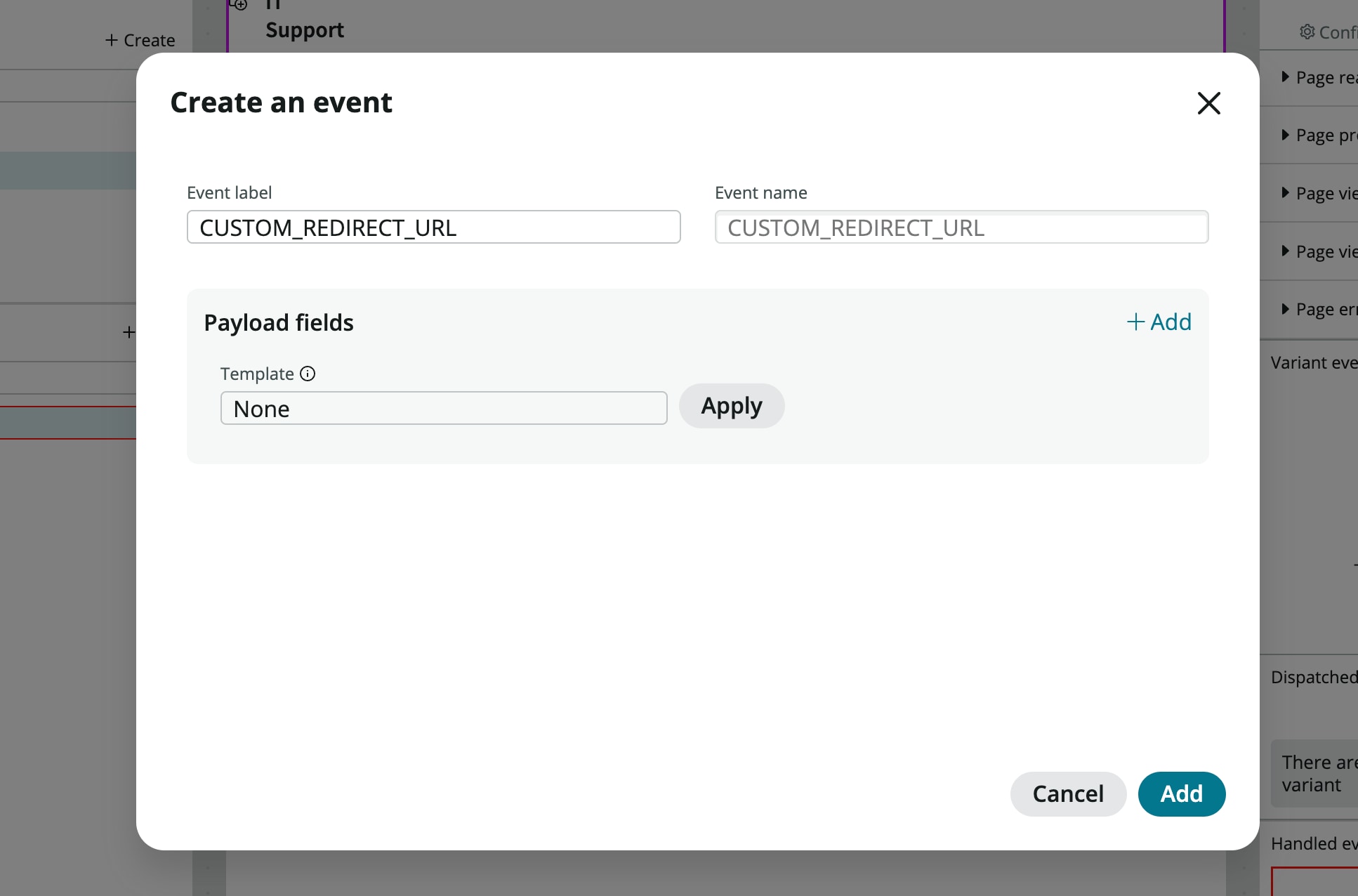Edit the Event label text field
1358x896 pixels.
pos(433,227)
